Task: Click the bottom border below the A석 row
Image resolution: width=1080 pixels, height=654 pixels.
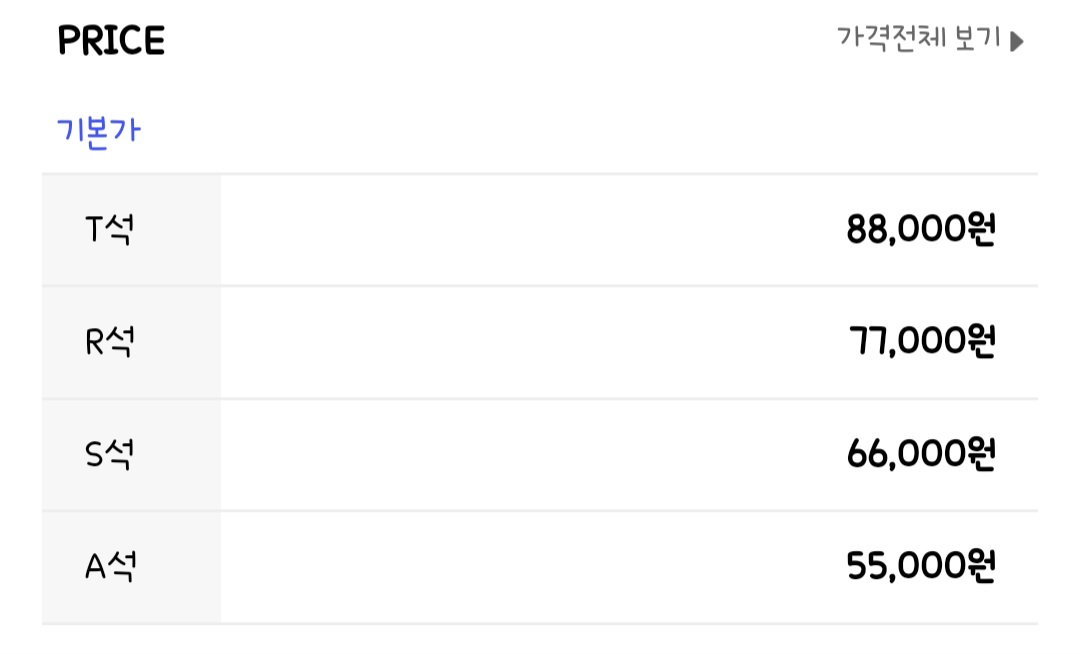Action: [540, 624]
